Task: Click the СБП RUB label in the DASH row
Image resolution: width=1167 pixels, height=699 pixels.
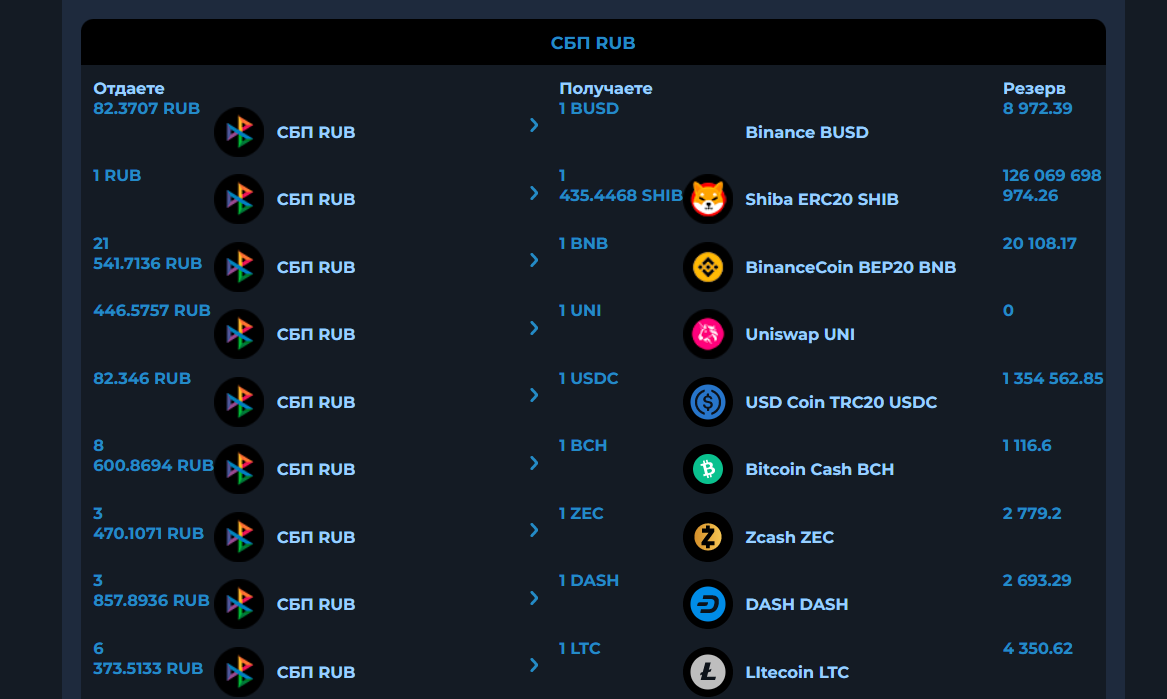Action: pos(316,604)
